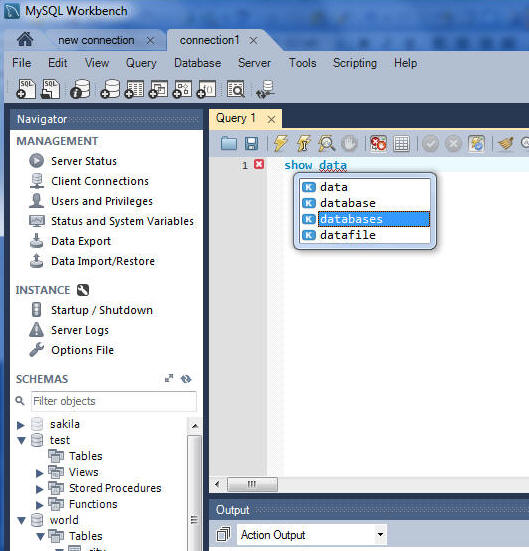Toggle stop-on-error execution icon
This screenshot has height=551, width=529.
378,143
